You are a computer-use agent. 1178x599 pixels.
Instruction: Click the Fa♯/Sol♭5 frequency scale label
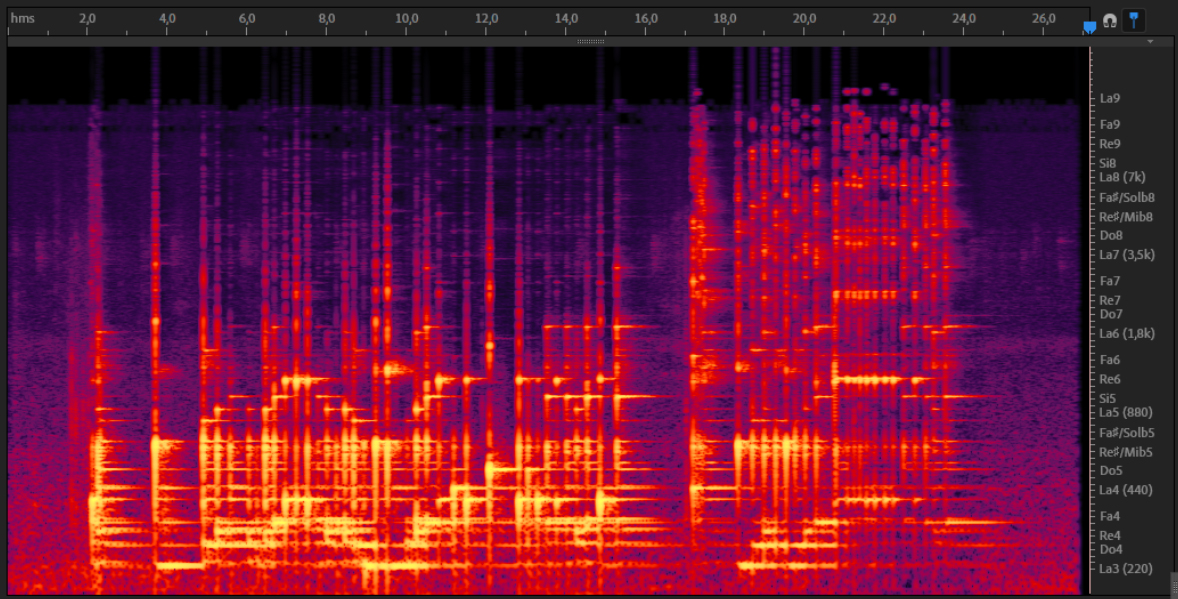coord(1127,432)
